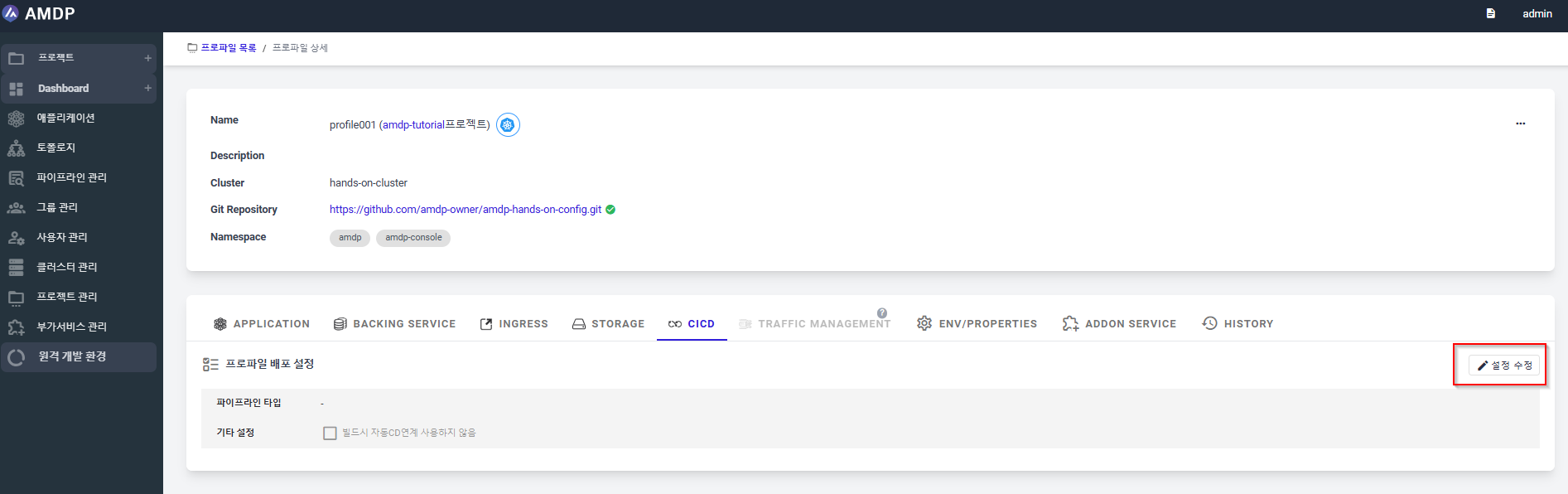Click the 프로파일 배포 설정 list icon

coord(210,365)
